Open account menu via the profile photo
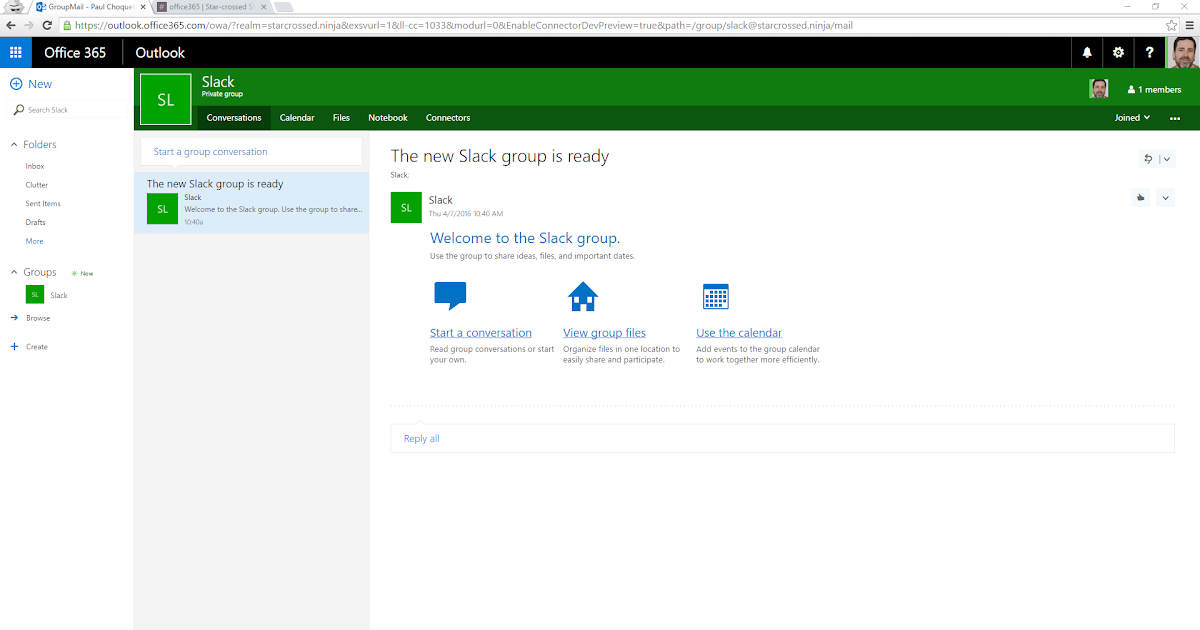Viewport: 1200px width, 630px height. (x=1183, y=52)
